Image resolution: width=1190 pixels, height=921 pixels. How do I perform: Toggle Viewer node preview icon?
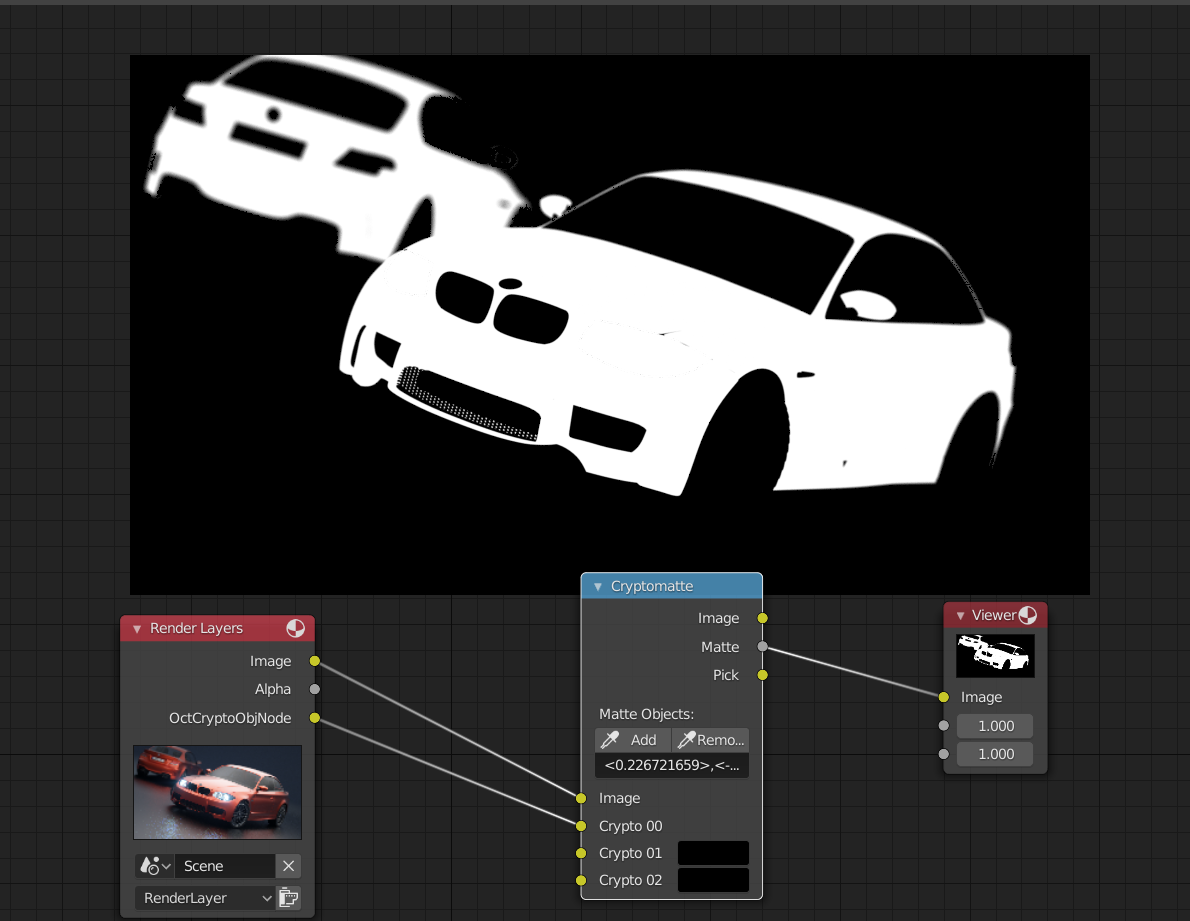tap(1028, 615)
